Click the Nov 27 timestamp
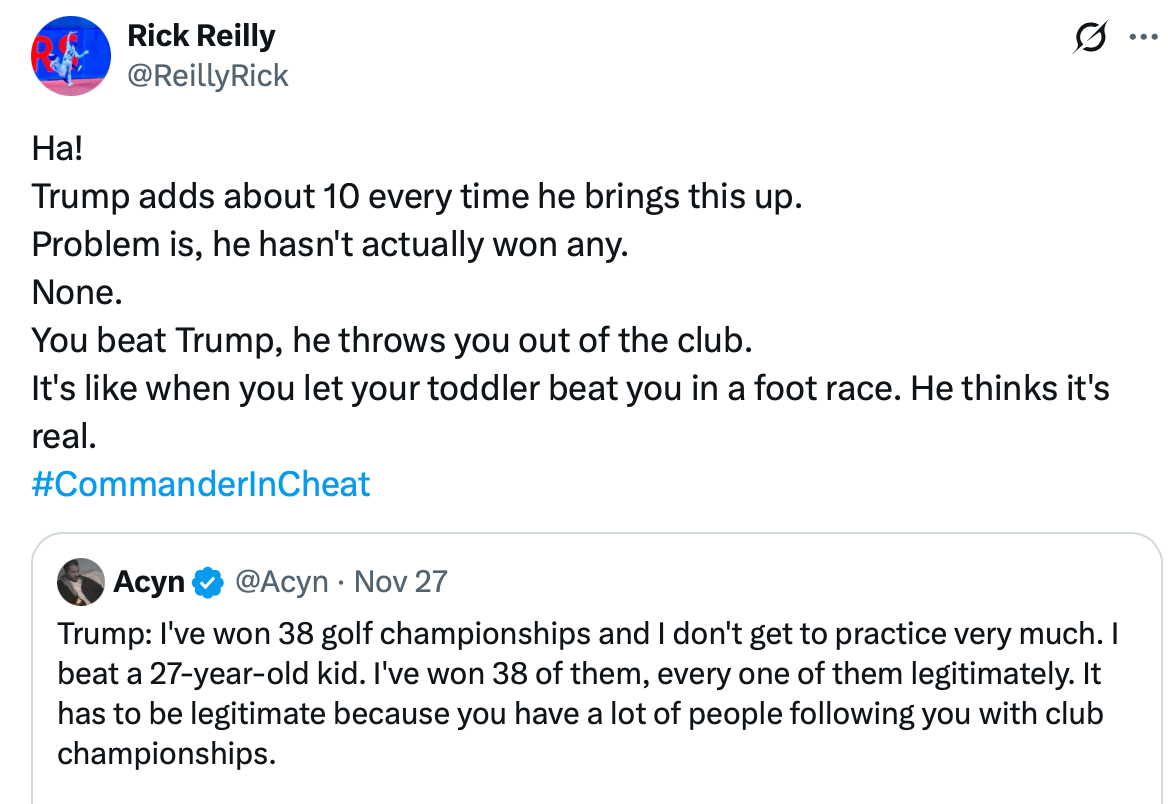The height and width of the screenshot is (804, 1168). pos(401,582)
